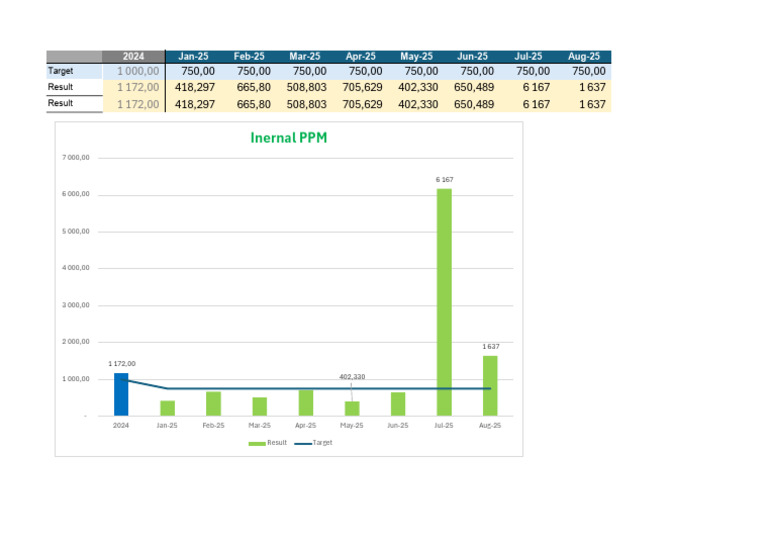
Task: Select the Mar-25 table header cell
Action: point(305,56)
